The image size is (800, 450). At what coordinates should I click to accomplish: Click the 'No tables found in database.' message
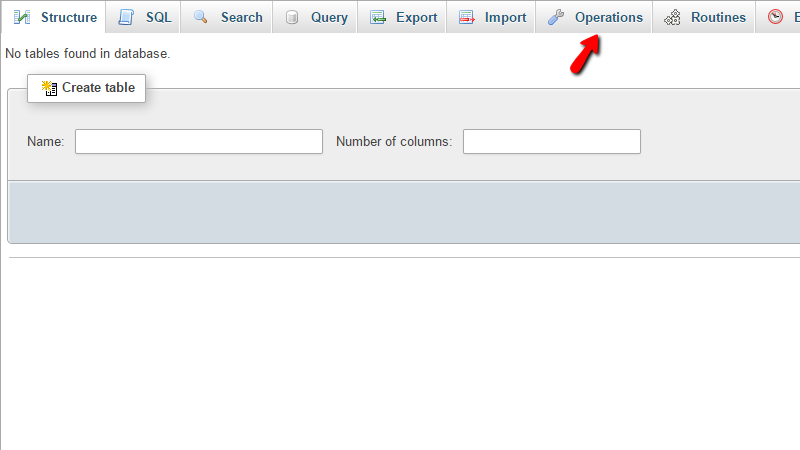click(87, 54)
